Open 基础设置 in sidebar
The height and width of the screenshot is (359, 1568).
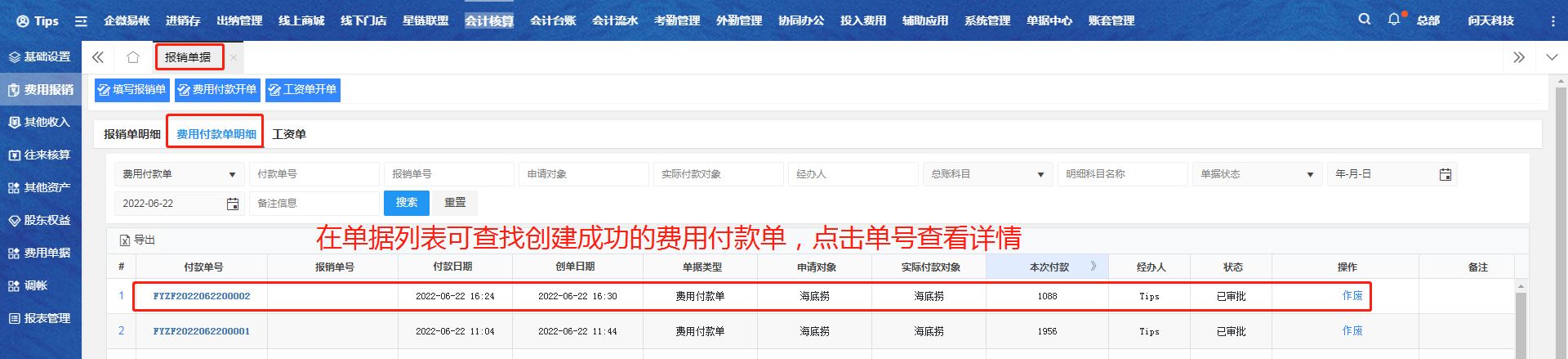pos(41,57)
